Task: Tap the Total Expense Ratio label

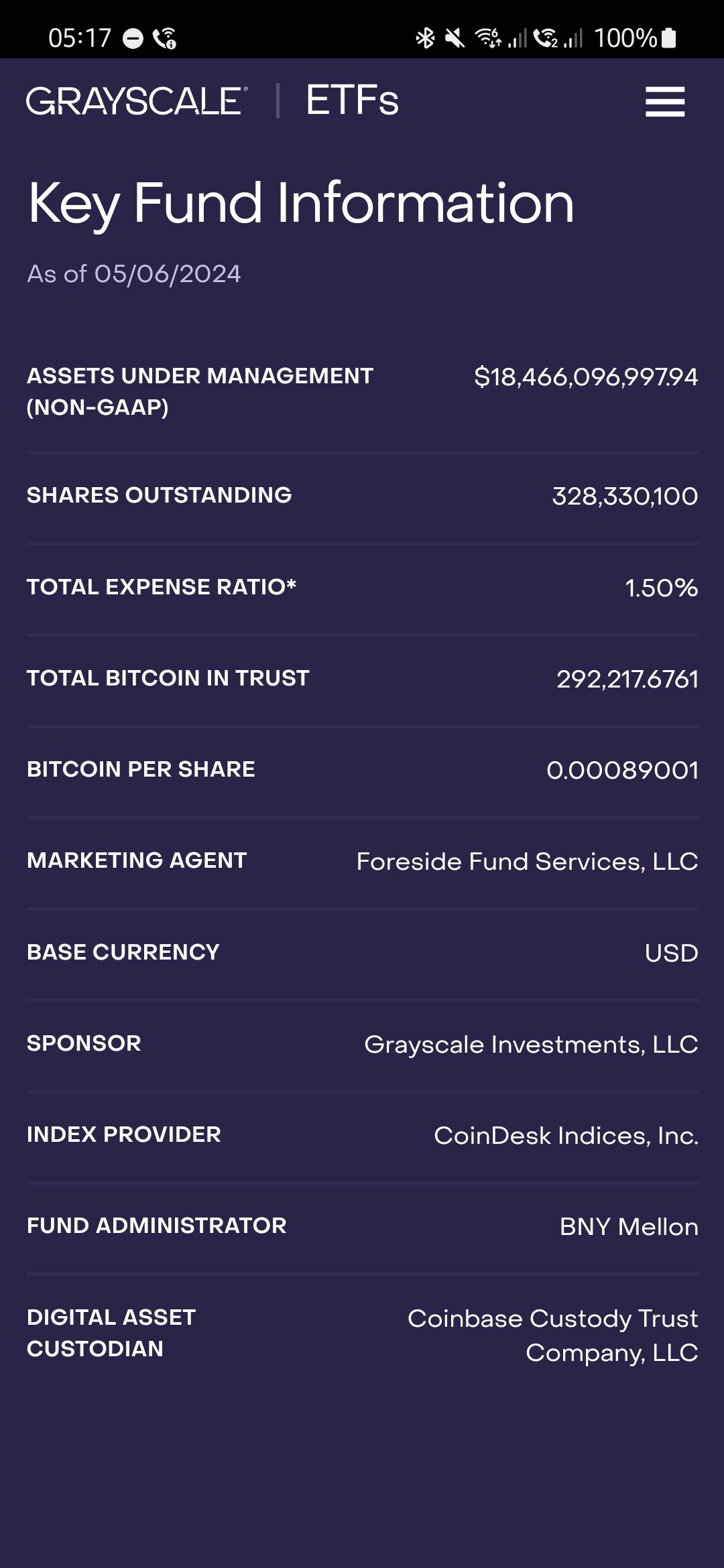Action: (x=162, y=587)
